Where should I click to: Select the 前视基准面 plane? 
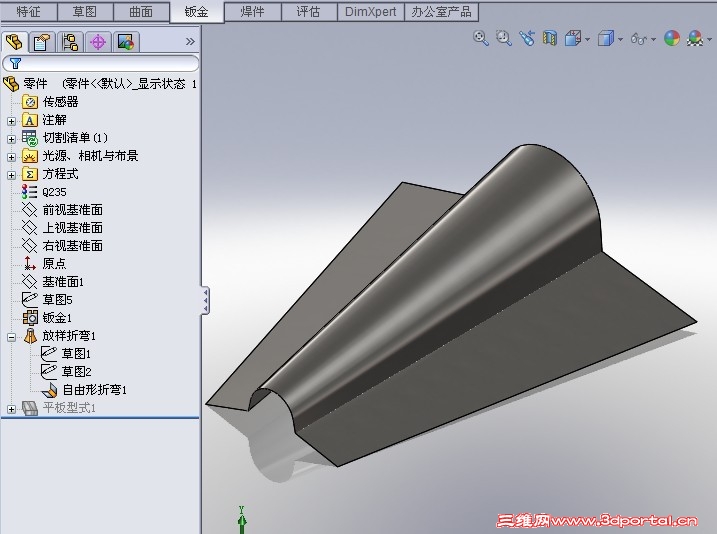[72, 210]
